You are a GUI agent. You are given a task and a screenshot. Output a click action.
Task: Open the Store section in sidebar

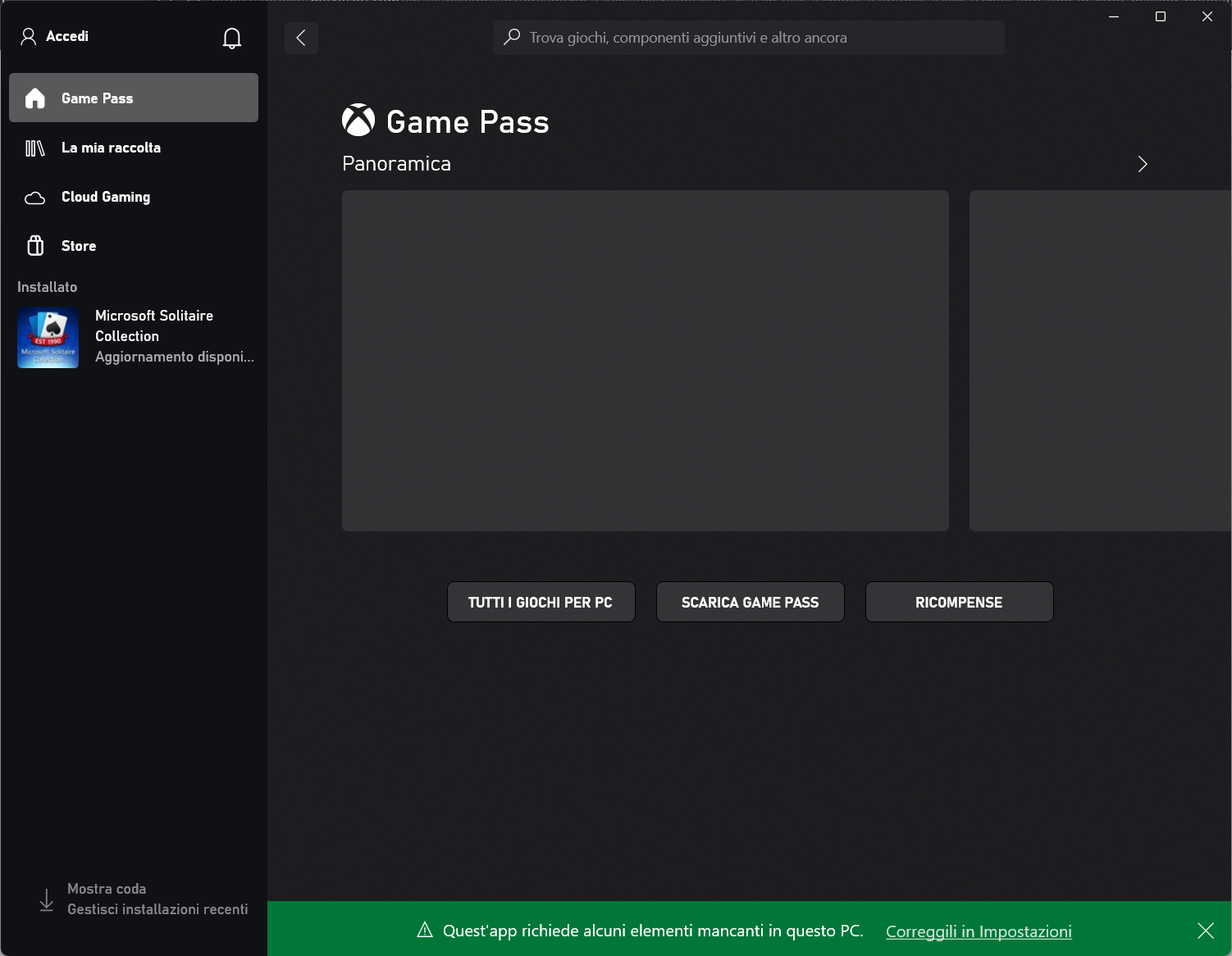click(134, 246)
